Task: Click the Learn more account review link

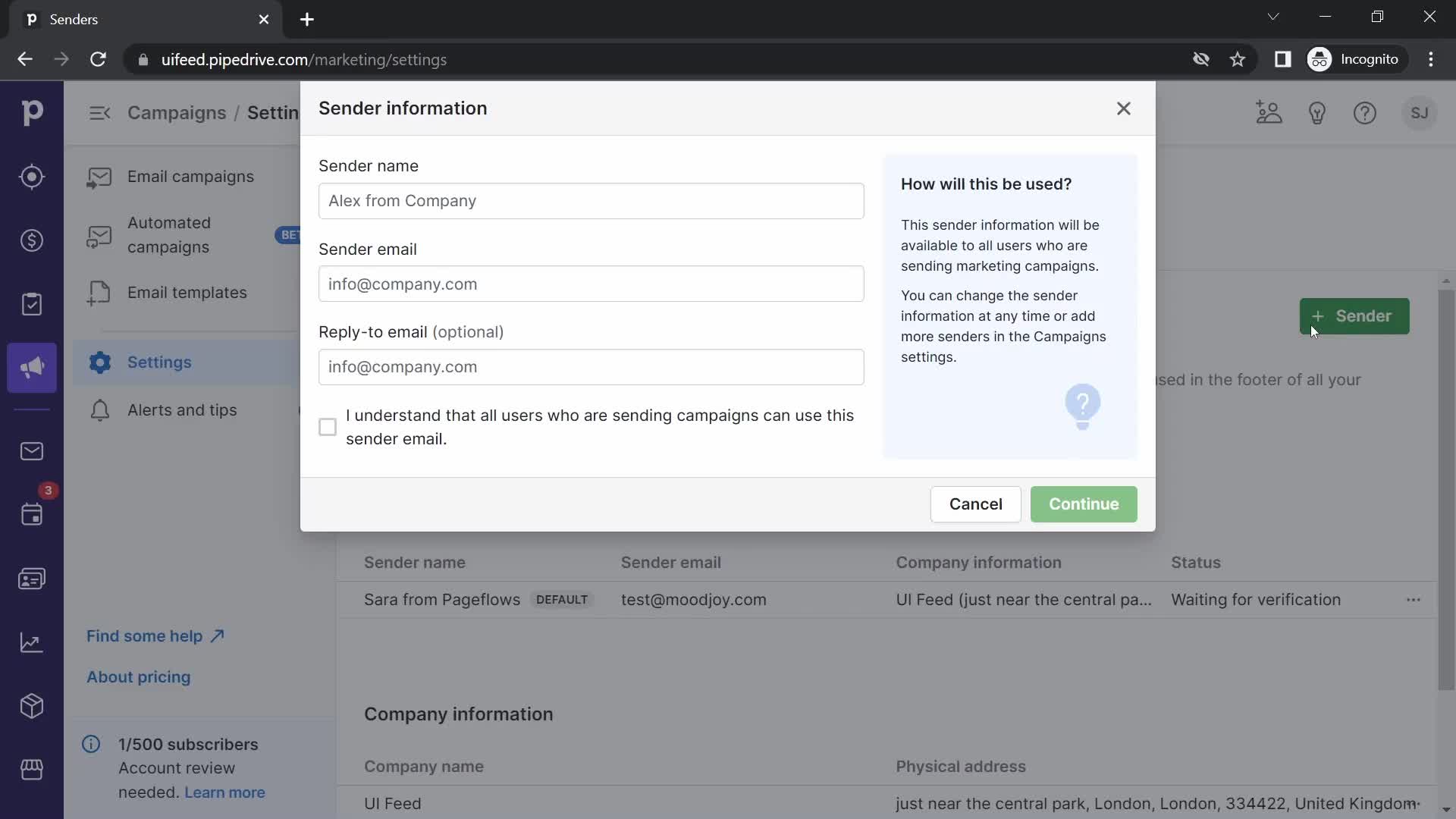Action: pyautogui.click(x=225, y=791)
